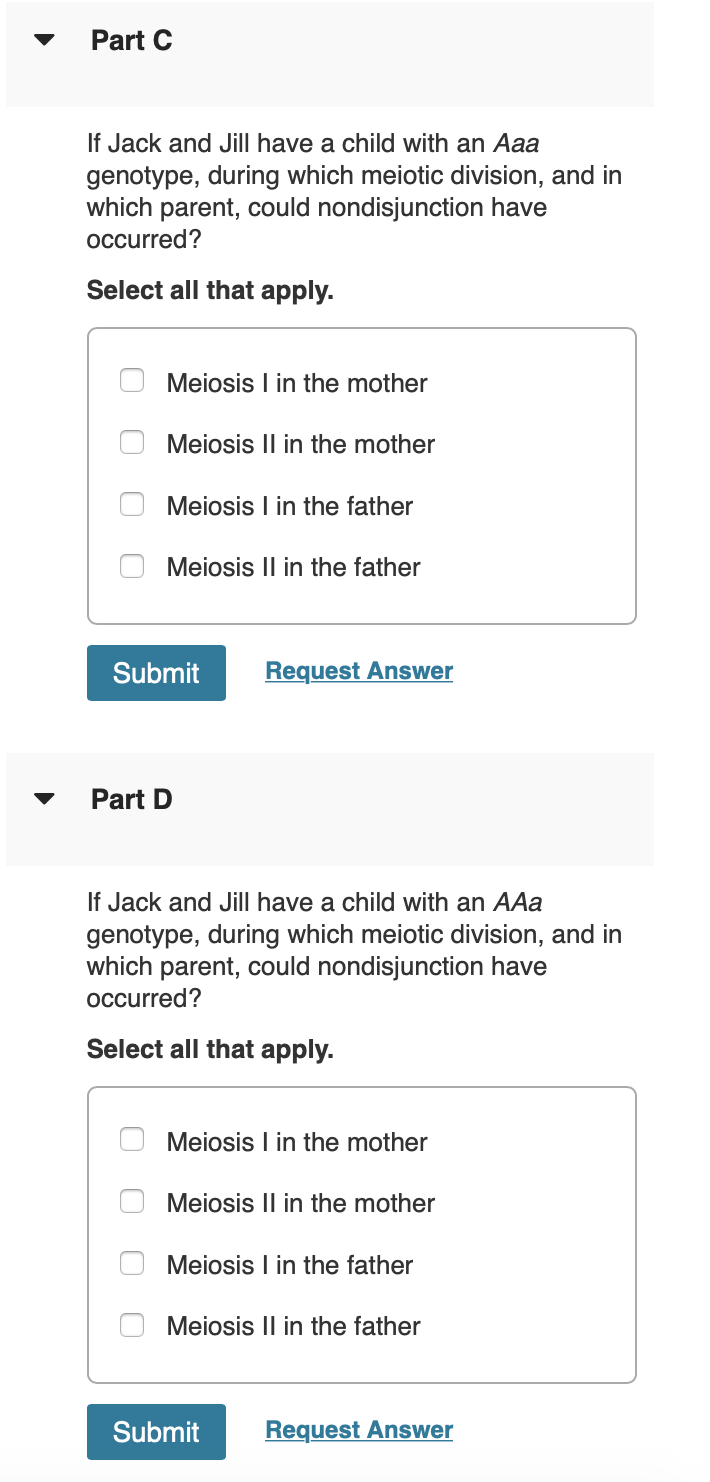The image size is (710, 1482).
Task: Open Request Answer for Part C
Action: pos(358,669)
